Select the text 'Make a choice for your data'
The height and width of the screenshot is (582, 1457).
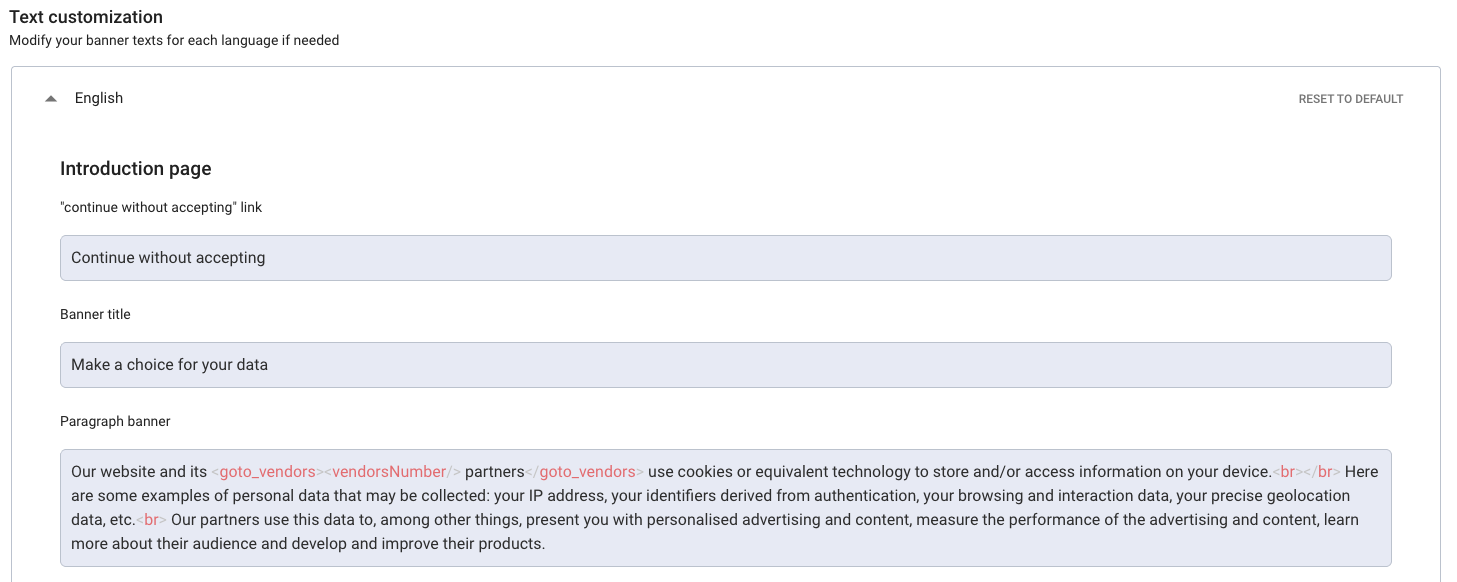[168, 364]
